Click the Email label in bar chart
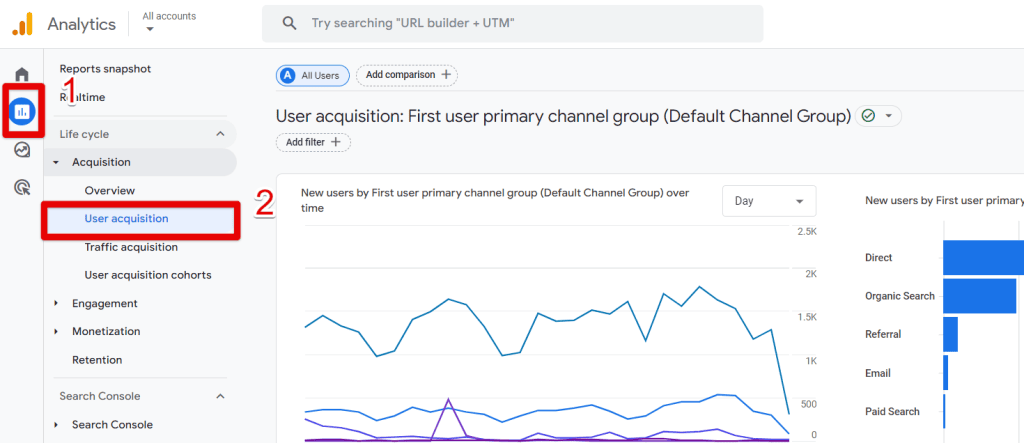 click(x=878, y=373)
